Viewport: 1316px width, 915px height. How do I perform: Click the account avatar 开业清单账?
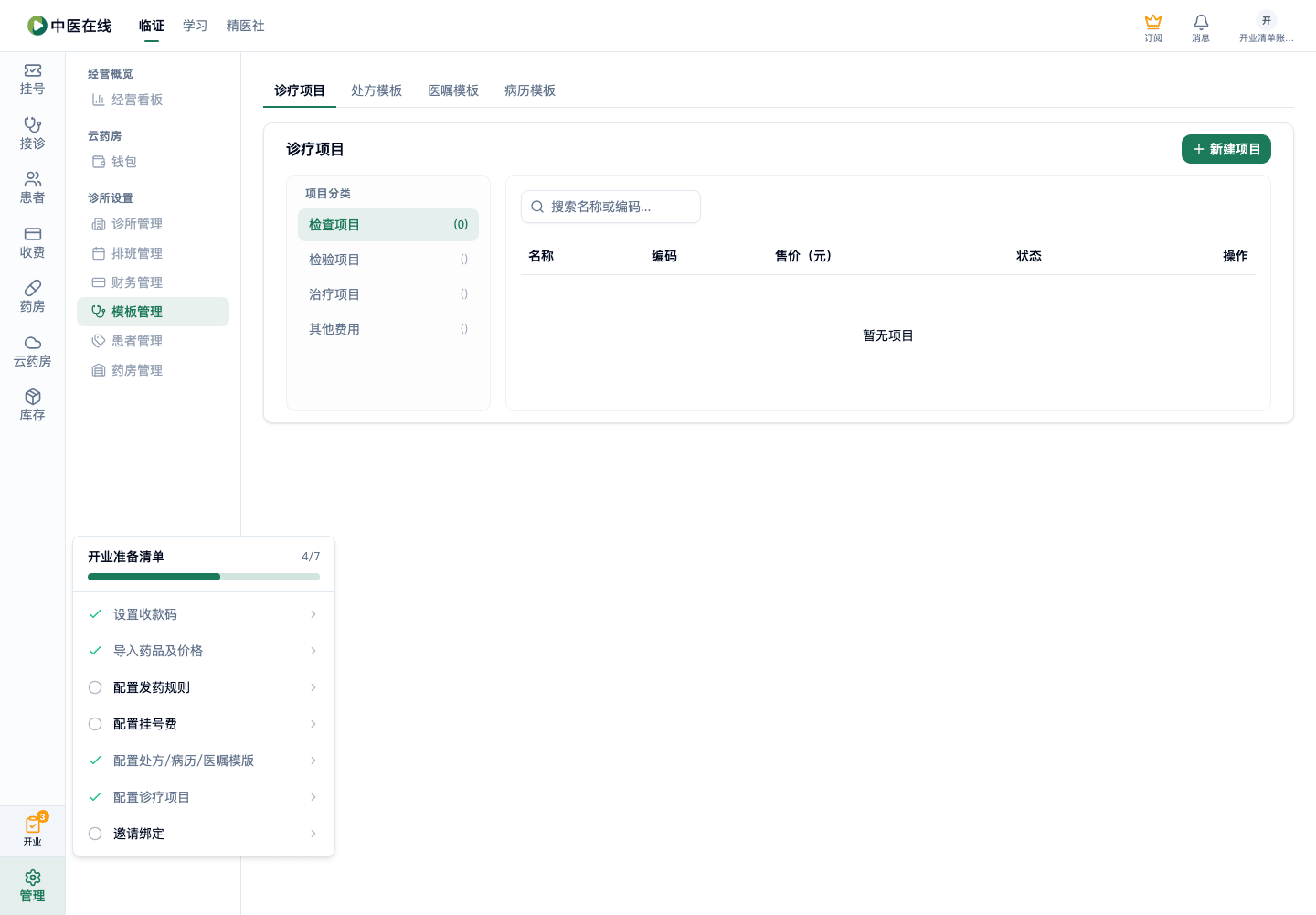tap(1267, 20)
